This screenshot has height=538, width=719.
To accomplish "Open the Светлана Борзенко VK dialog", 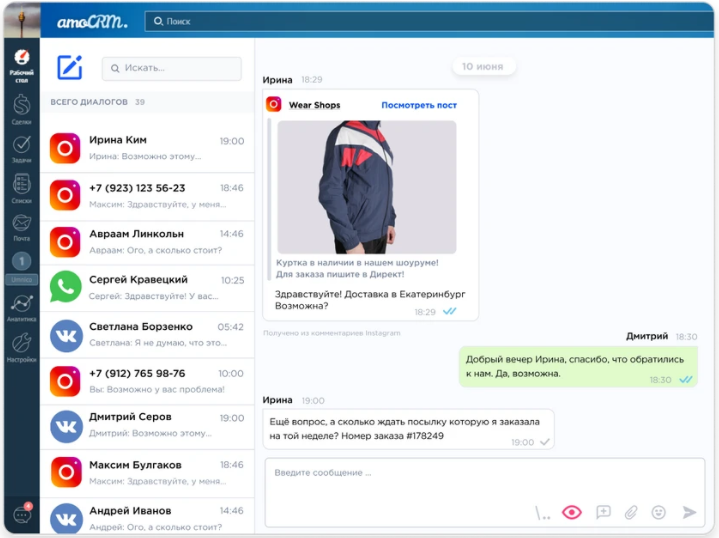I will [147, 335].
